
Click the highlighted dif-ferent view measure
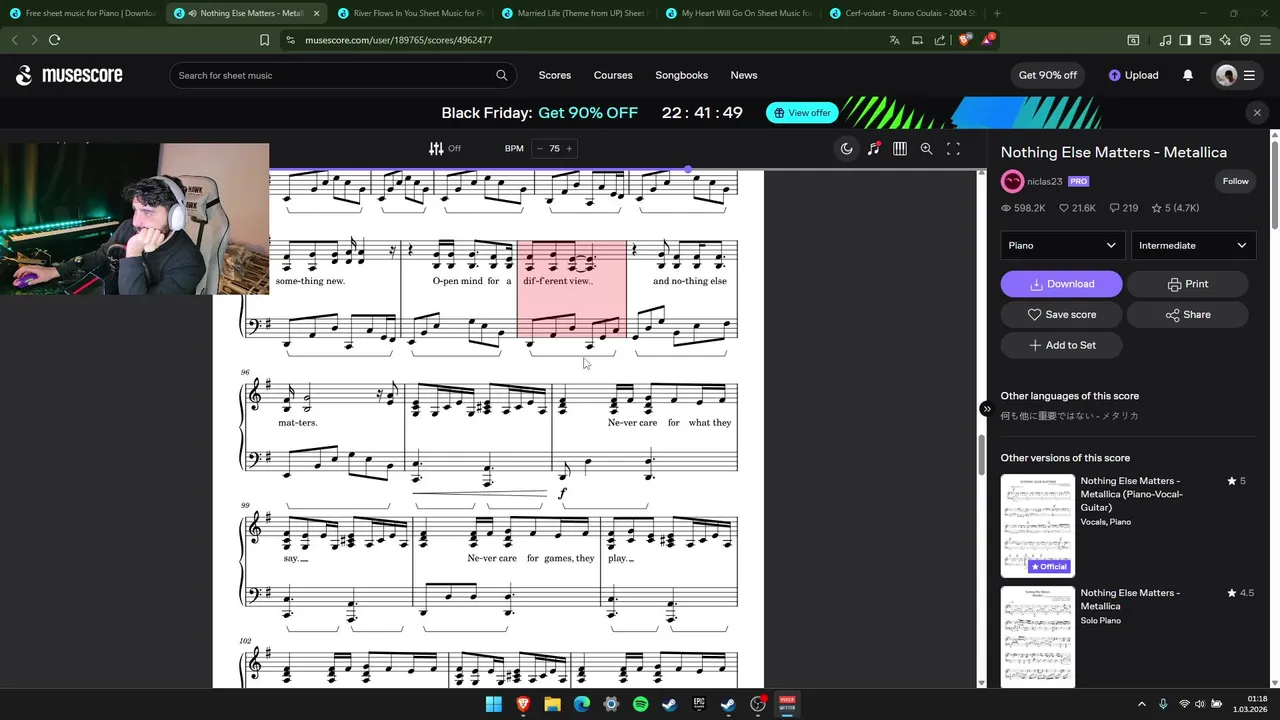click(572, 289)
